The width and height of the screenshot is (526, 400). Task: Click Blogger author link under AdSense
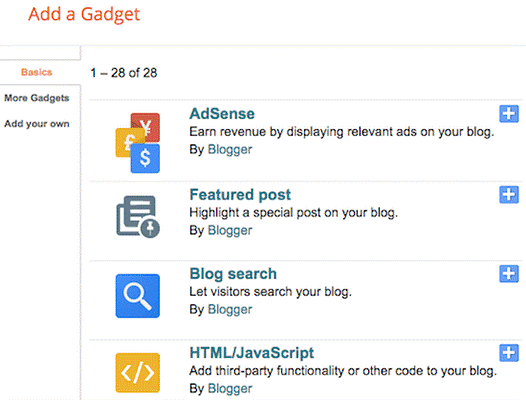[x=230, y=150]
